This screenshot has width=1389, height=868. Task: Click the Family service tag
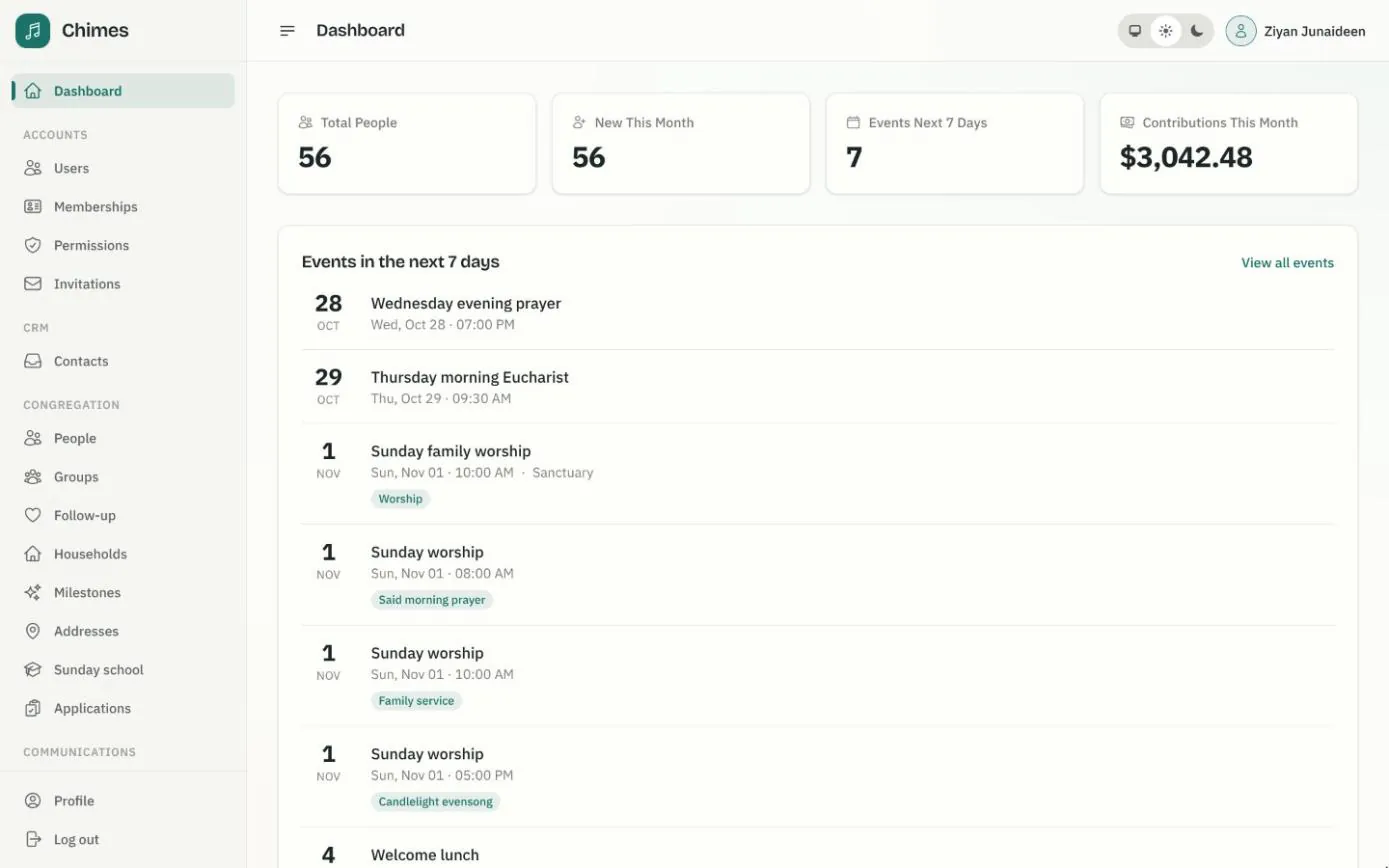tap(416, 701)
